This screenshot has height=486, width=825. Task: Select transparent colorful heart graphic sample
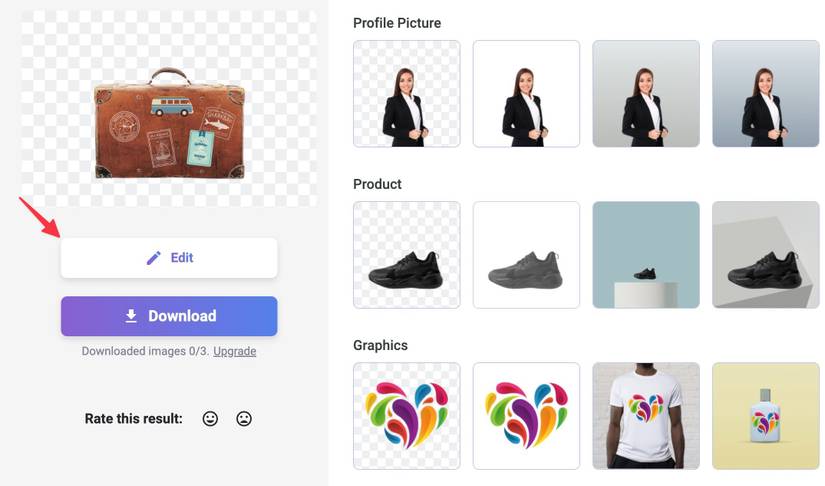coord(407,416)
